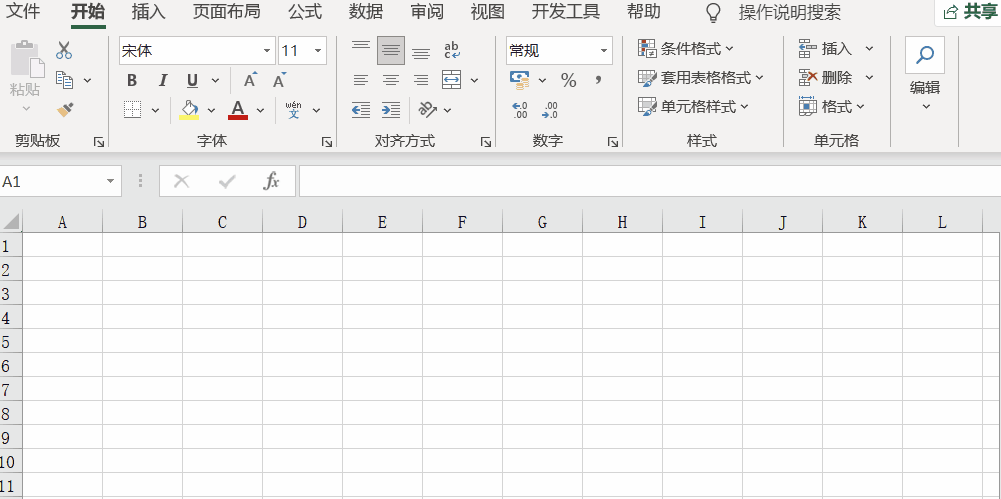The image size is (1001, 499).
Task: Open 套用表格格式 table format menu
Action: point(700,78)
